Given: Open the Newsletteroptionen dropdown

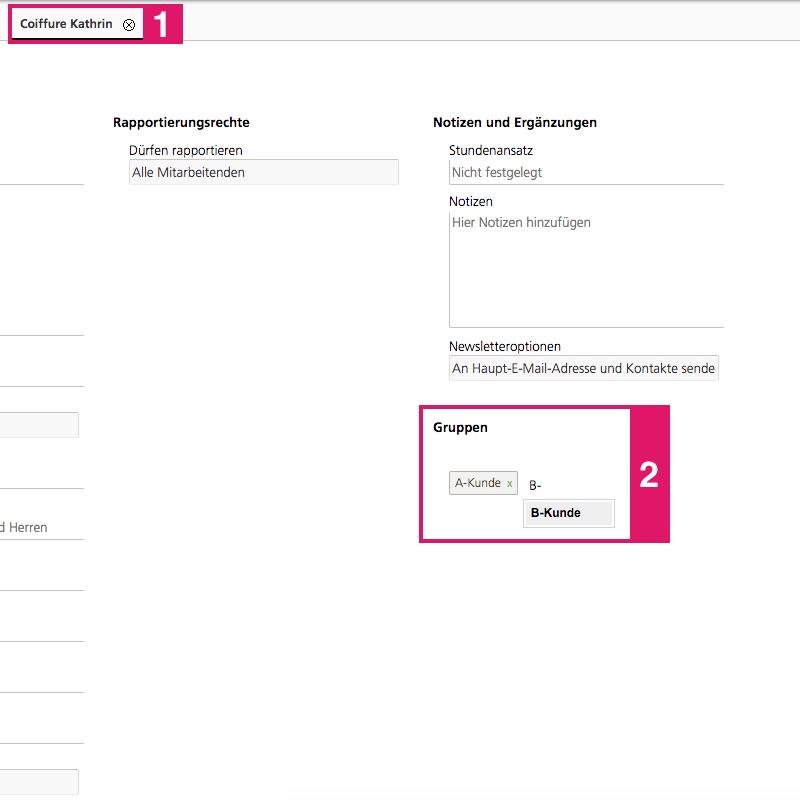Looking at the screenshot, I should (584, 368).
